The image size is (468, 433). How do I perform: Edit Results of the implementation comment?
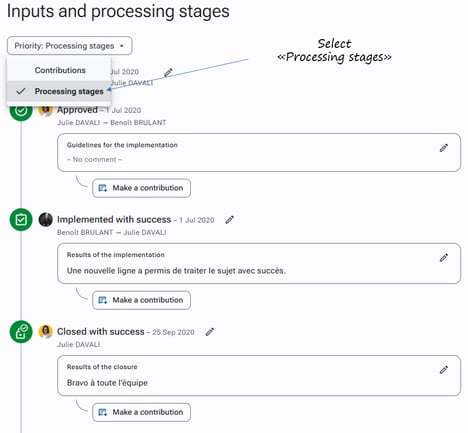(444, 257)
